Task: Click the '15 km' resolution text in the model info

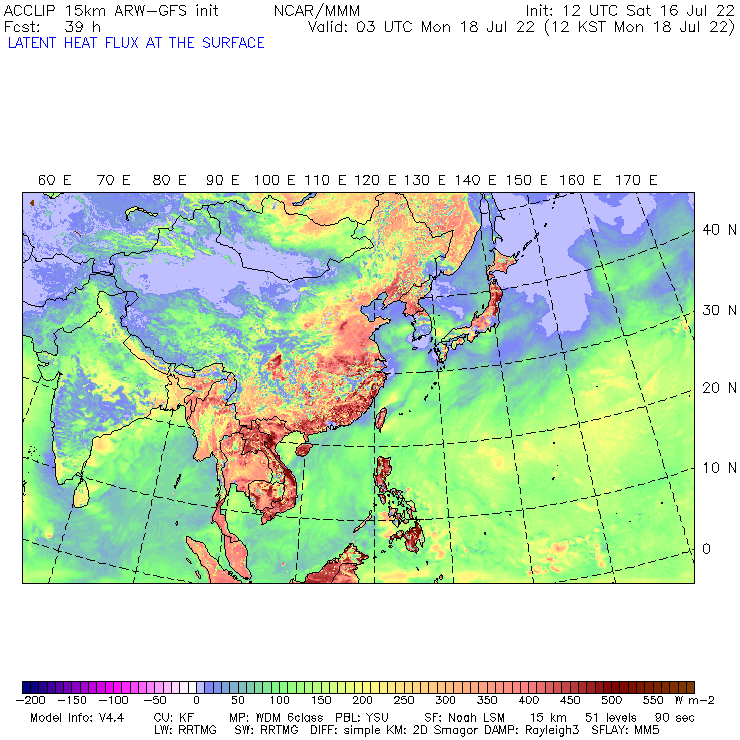Action: pyautogui.click(x=548, y=718)
